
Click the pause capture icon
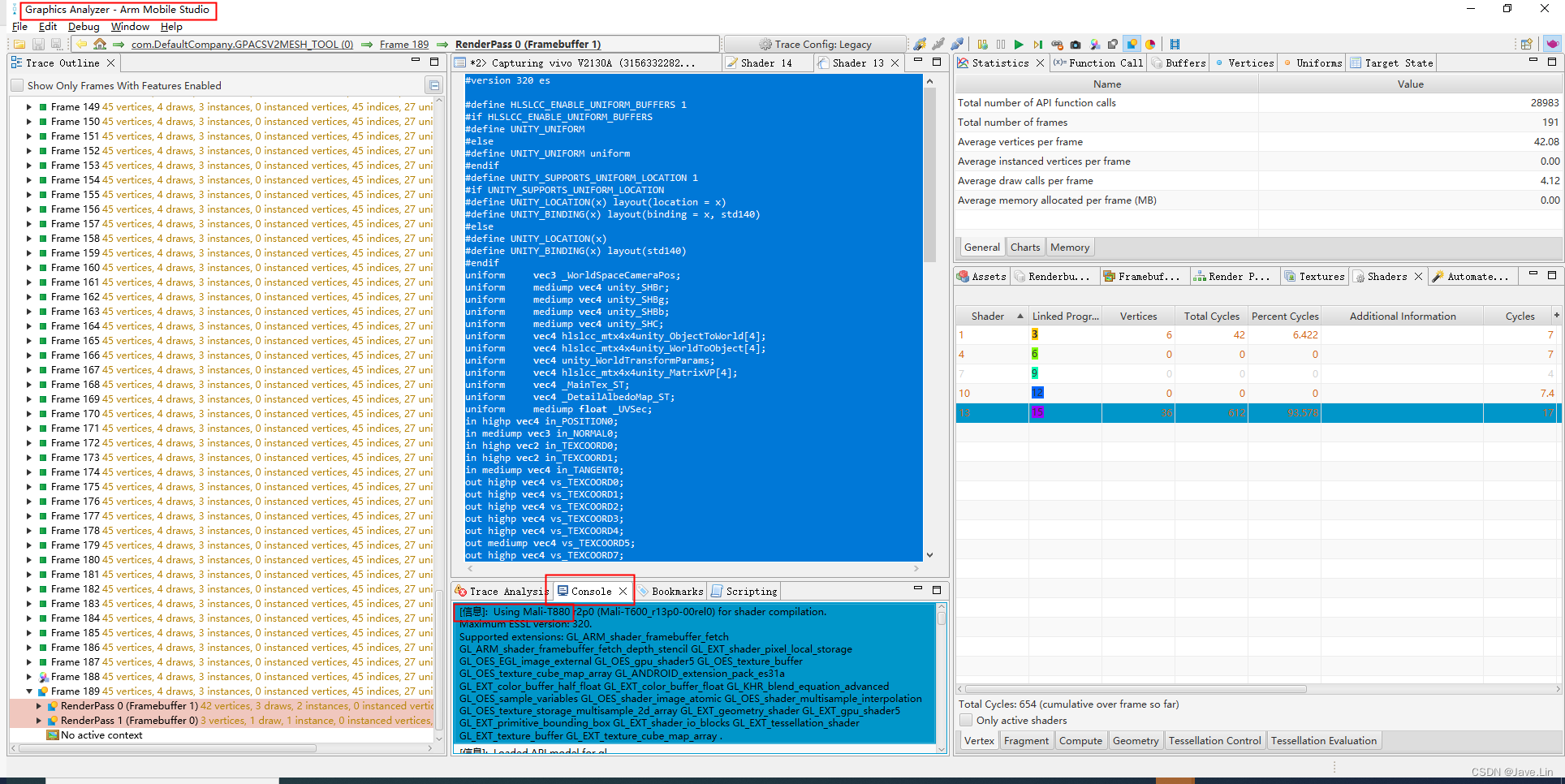pyautogui.click(x=1000, y=45)
